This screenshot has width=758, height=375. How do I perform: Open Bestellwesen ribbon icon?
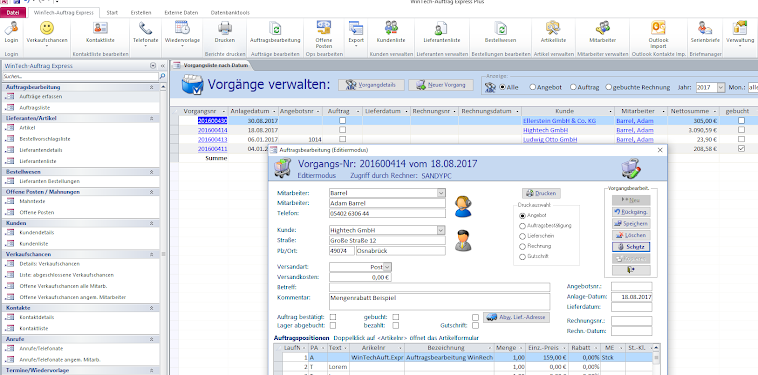click(x=500, y=28)
